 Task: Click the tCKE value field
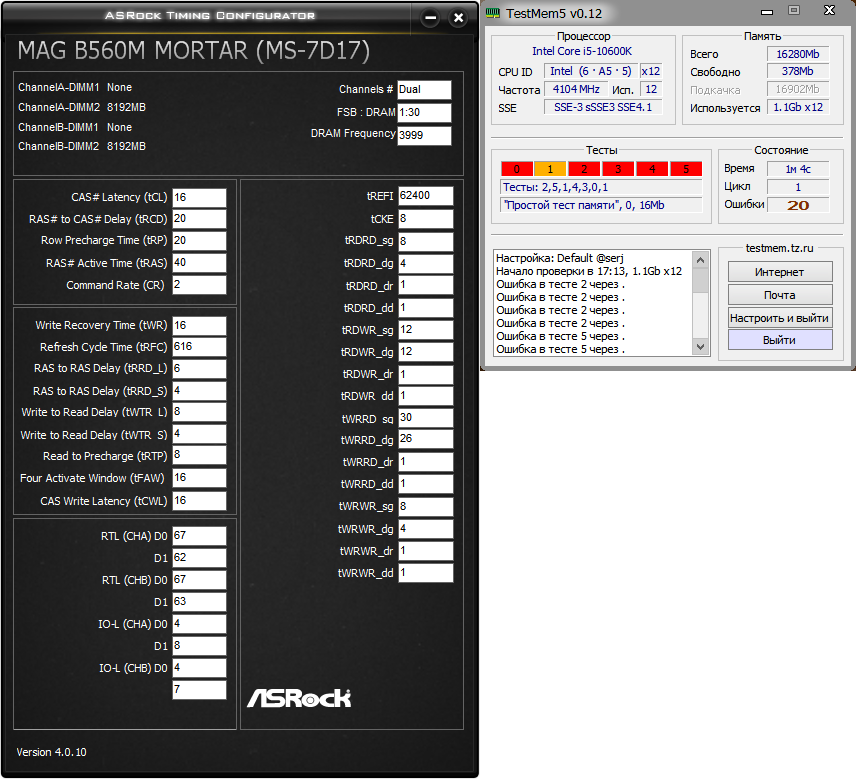pyautogui.click(x=425, y=219)
